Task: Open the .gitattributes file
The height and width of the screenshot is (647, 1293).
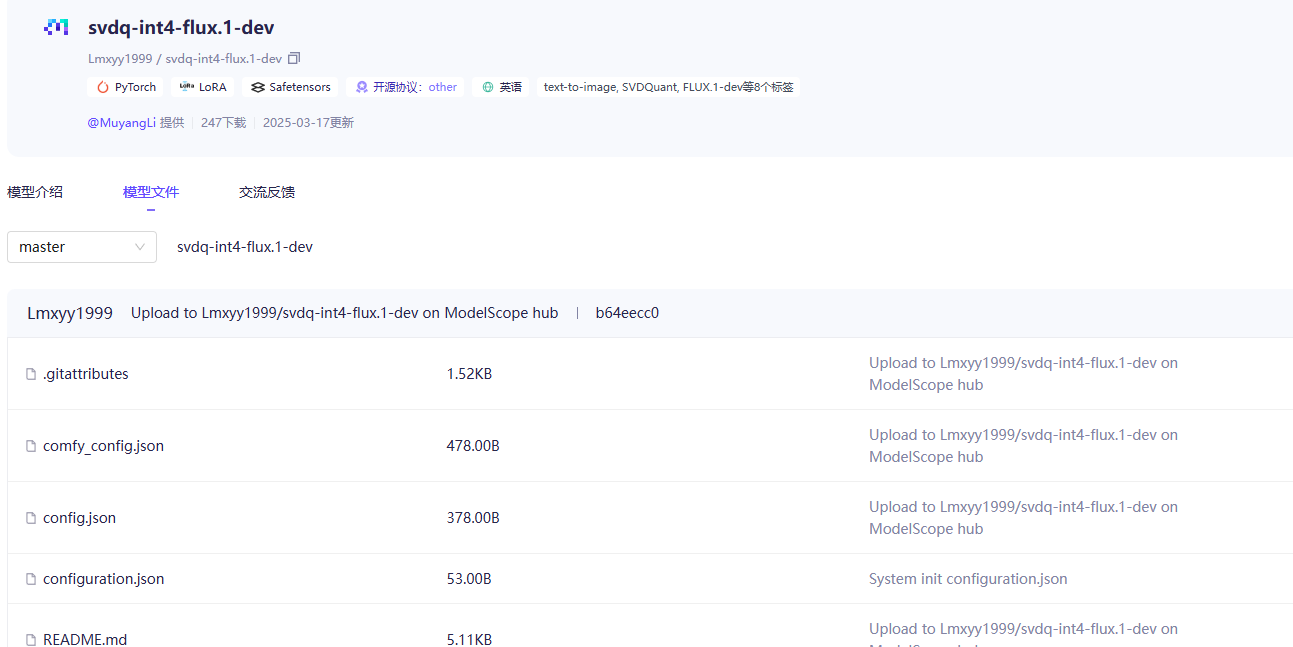Action: (86, 374)
